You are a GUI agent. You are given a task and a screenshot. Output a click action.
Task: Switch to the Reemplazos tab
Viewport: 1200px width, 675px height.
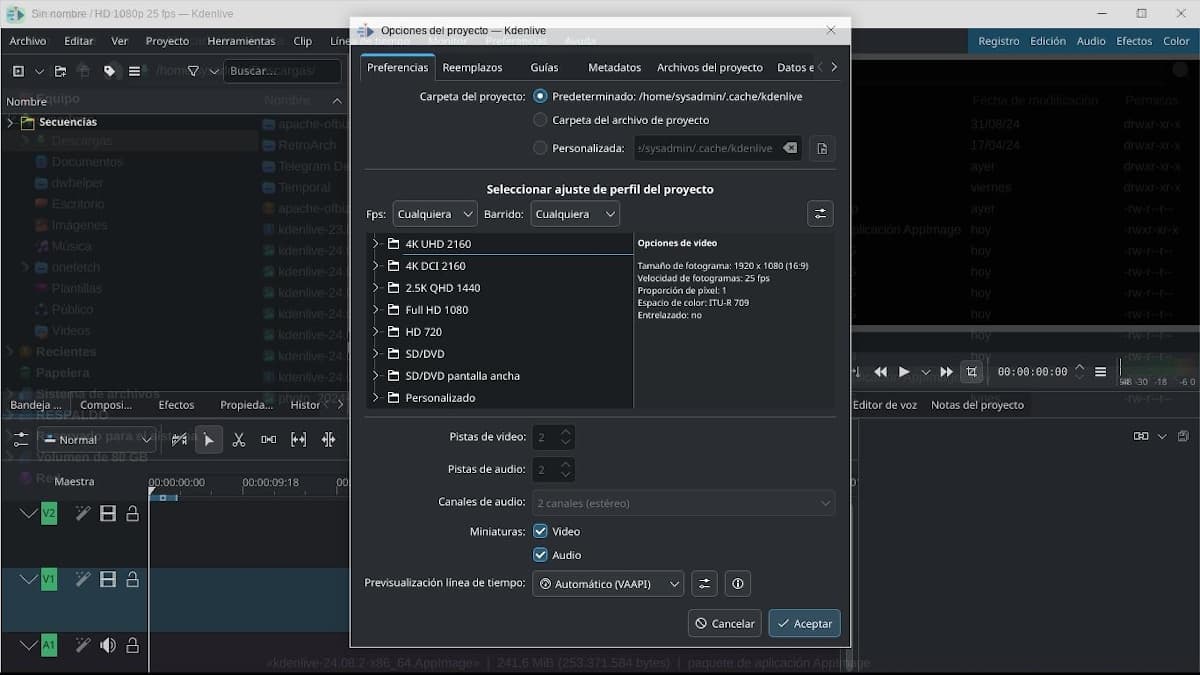coord(472,67)
